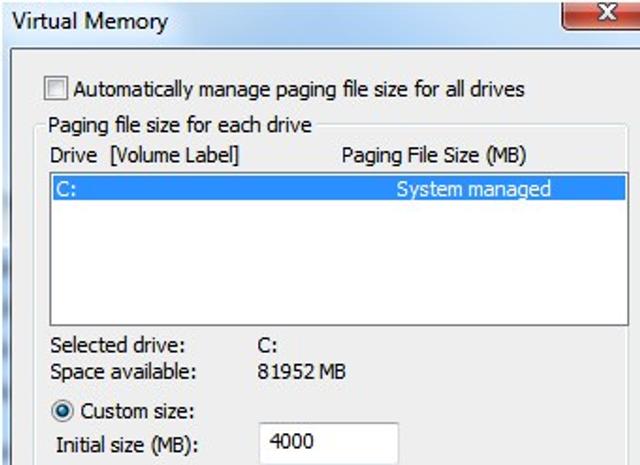Click 'System managed' in the highlighted row

point(473,189)
